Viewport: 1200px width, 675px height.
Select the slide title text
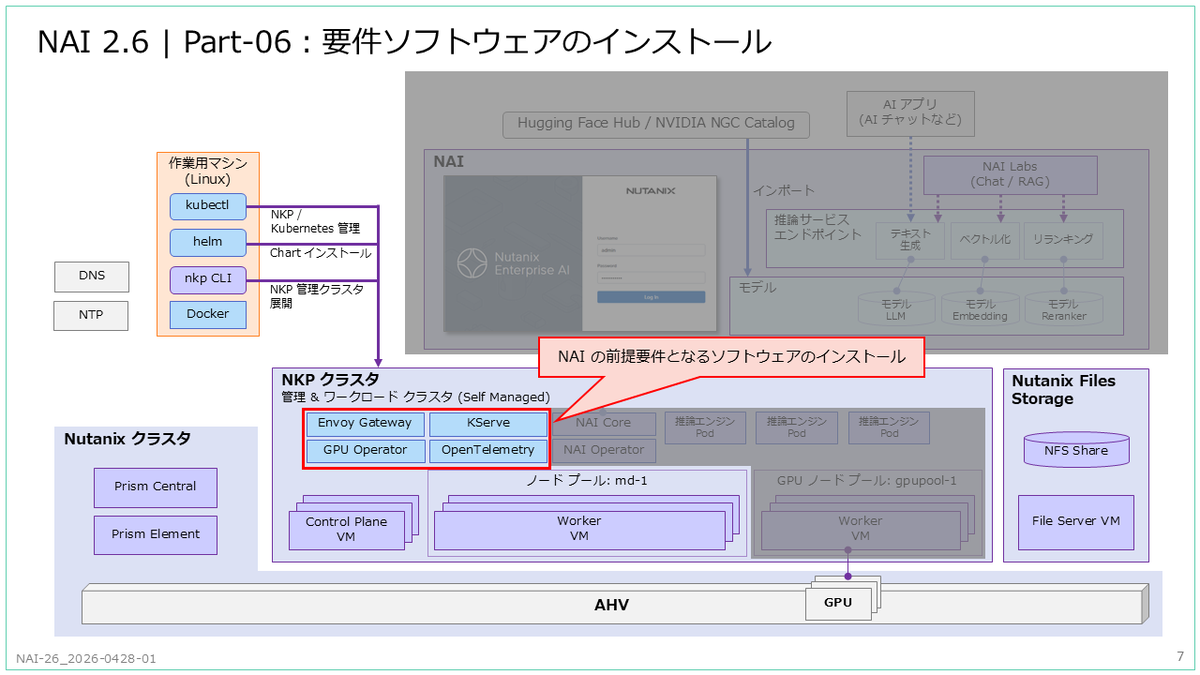(x=404, y=42)
